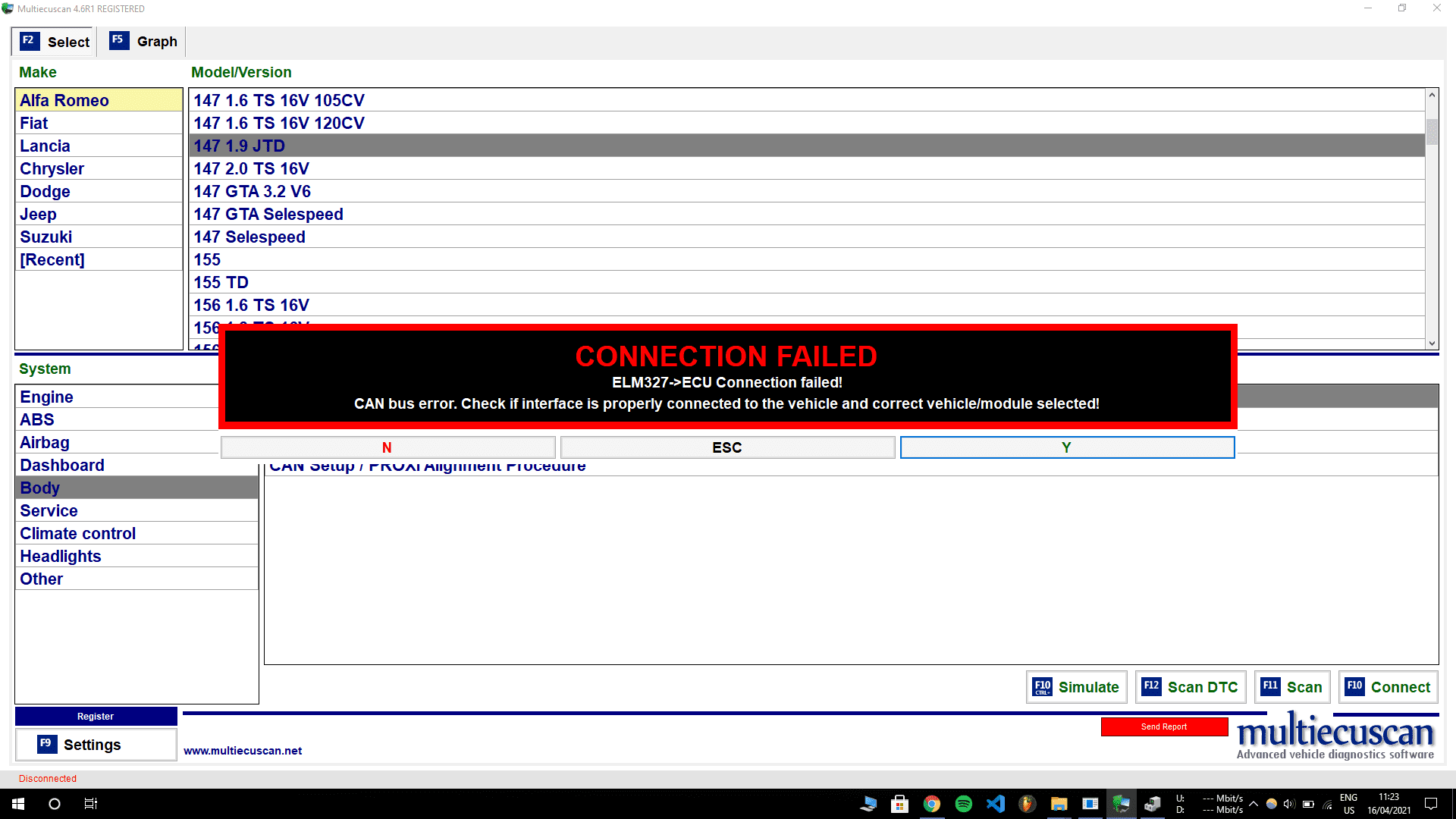Select model 147 1.6 TS 16V 120CV
Screen dimensions: 1456x819
point(807,123)
